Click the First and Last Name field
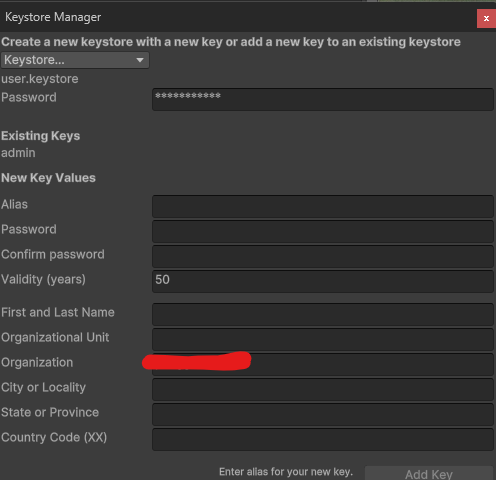This screenshot has height=480, width=496. 323,314
